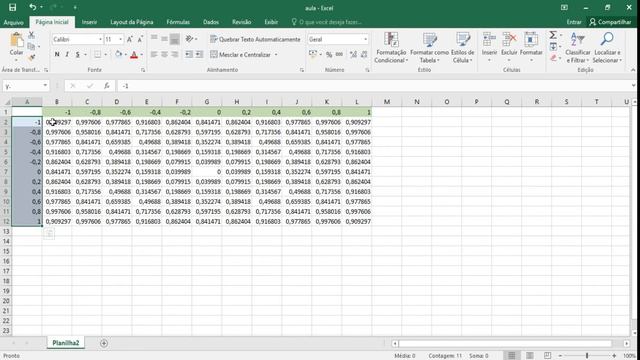Apply the red font color
This screenshot has height=360, width=640.
tap(133, 55)
